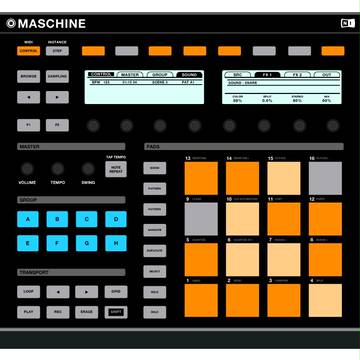This screenshot has width=360, height=360.
Task: Click the NAVIGATE button
Action: 155,230
